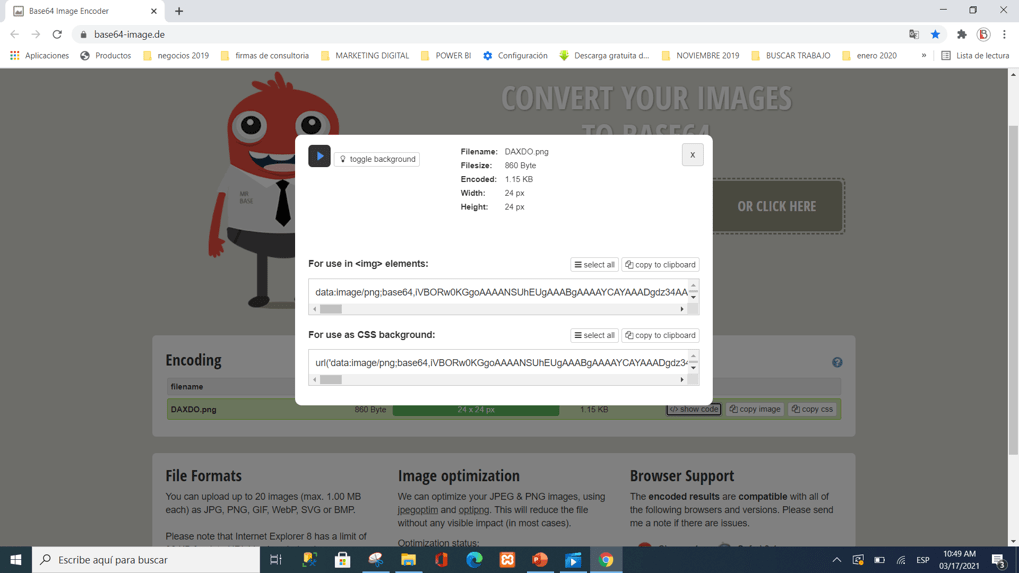This screenshot has height=573, width=1019.
Task: Click the blue DAXDO image preview icon
Action: (319, 156)
